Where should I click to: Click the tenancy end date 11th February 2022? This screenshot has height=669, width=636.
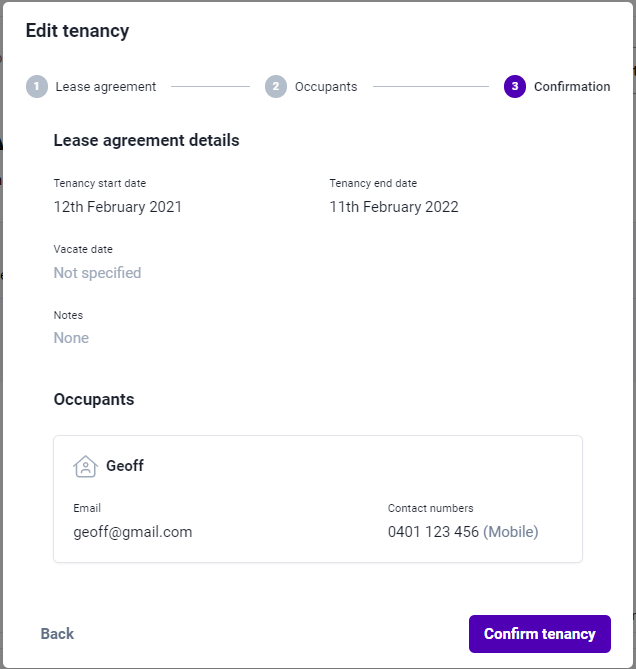[394, 207]
